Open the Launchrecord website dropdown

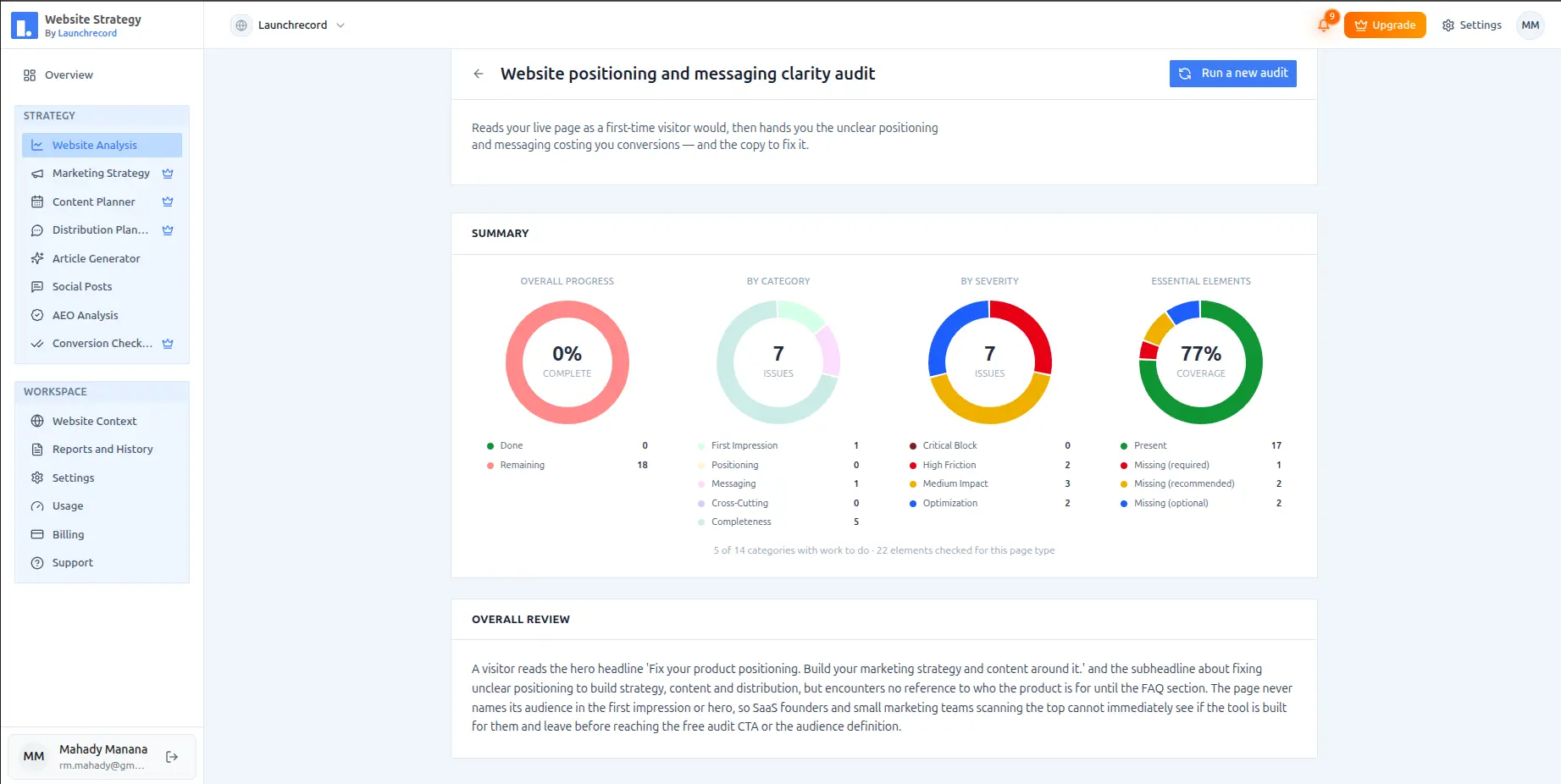pos(289,25)
